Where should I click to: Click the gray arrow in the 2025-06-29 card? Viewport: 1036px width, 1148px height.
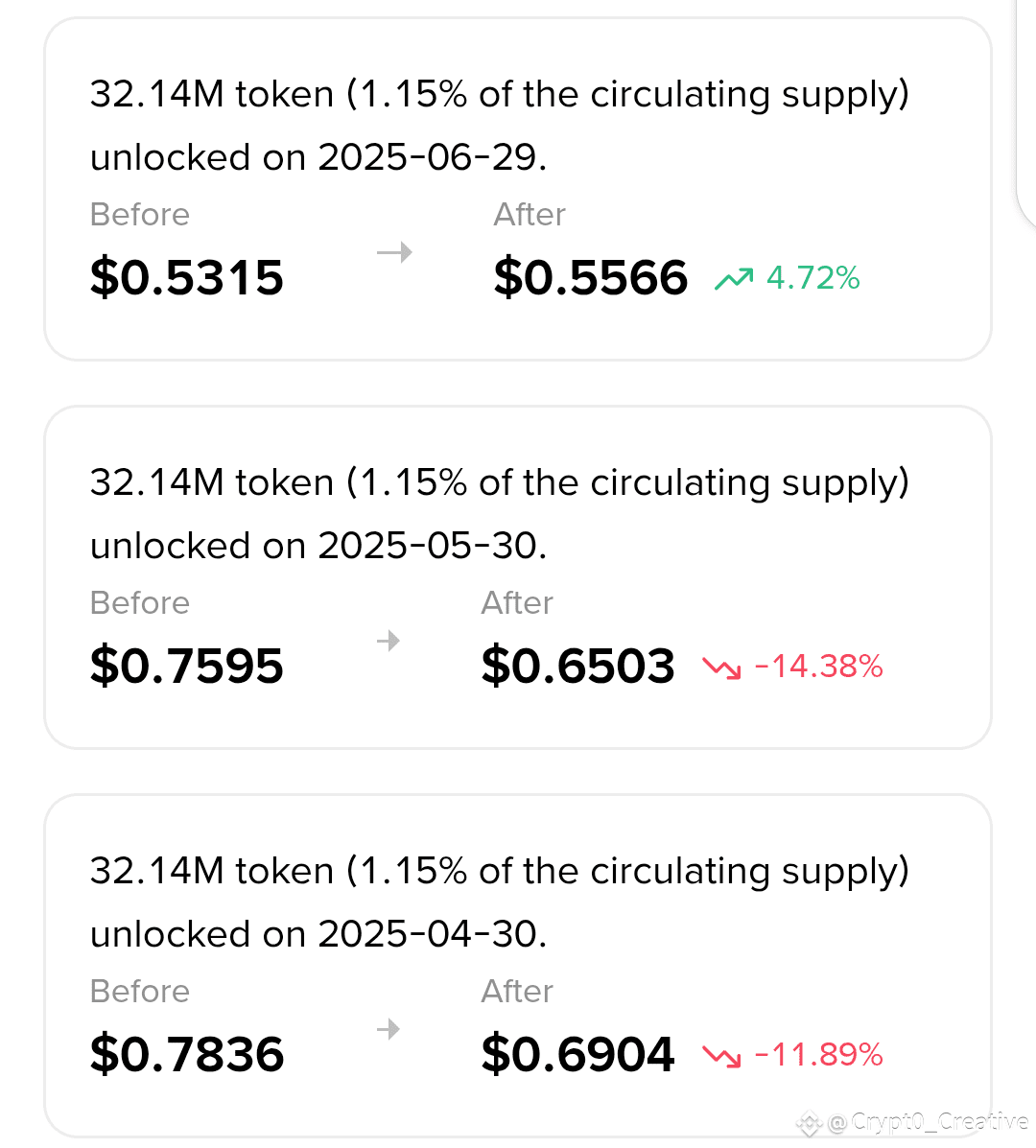(394, 252)
